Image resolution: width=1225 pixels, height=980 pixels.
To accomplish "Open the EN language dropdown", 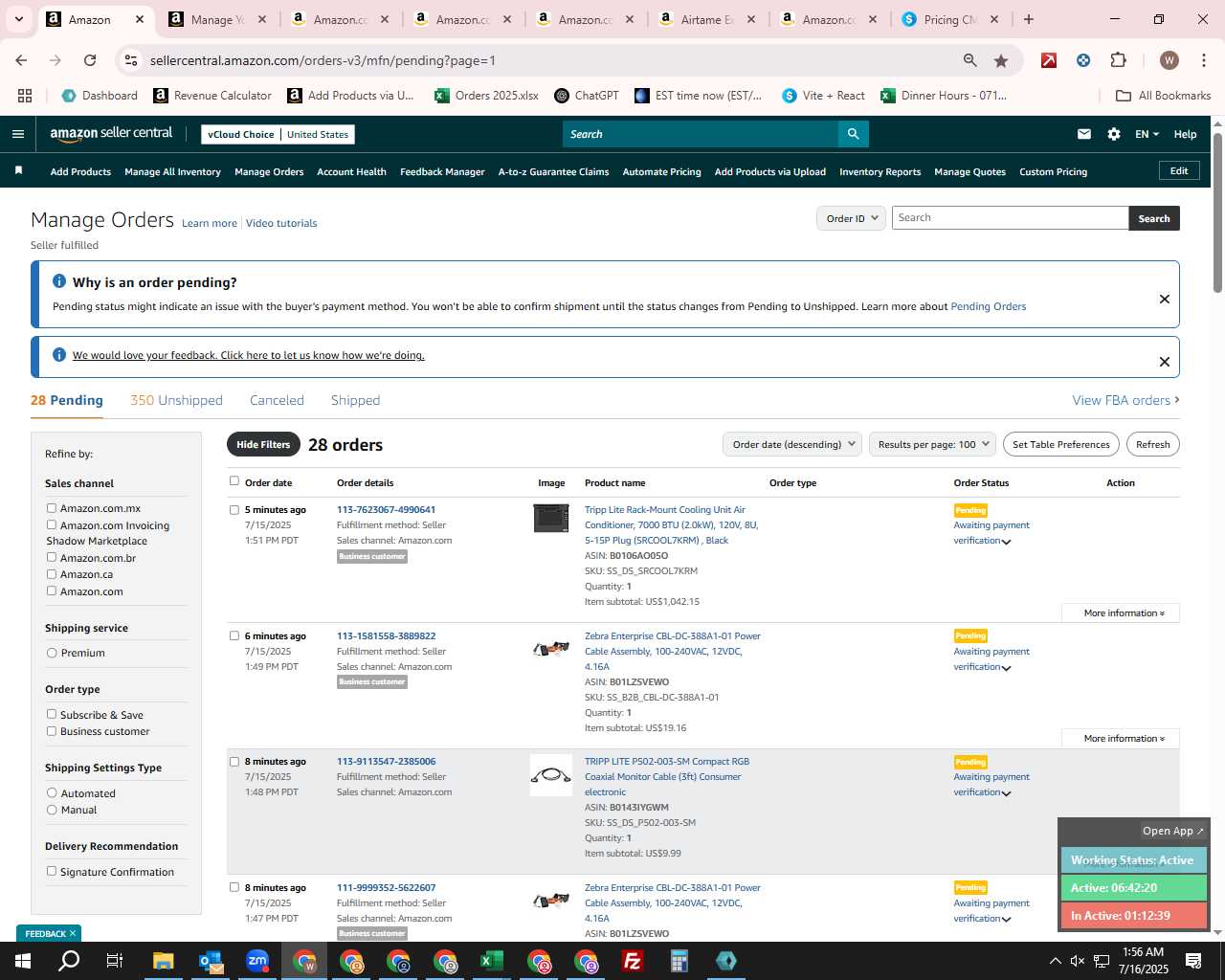I will pyautogui.click(x=1147, y=134).
